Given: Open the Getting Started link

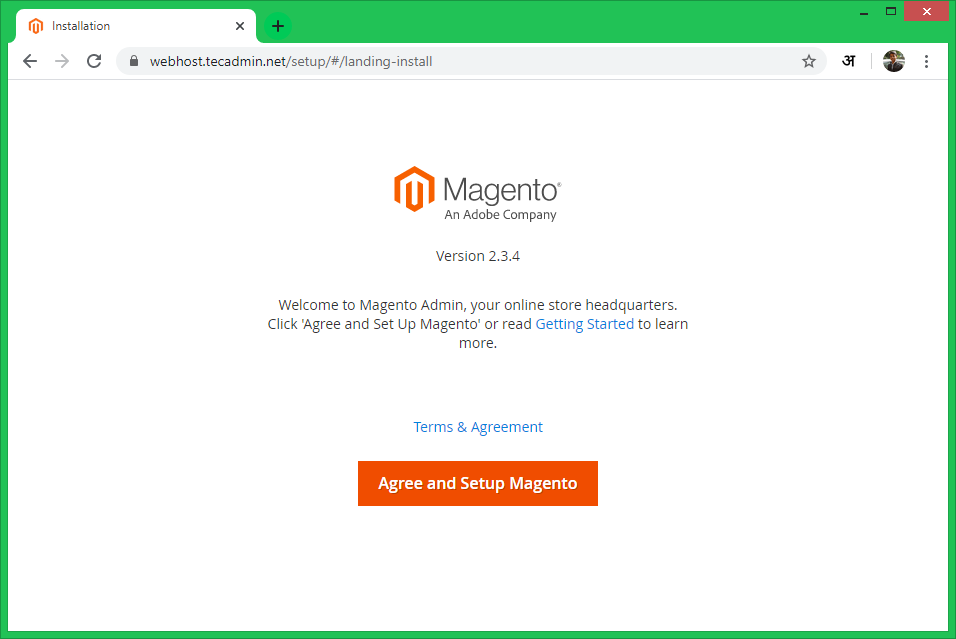Looking at the screenshot, I should tap(584, 324).
